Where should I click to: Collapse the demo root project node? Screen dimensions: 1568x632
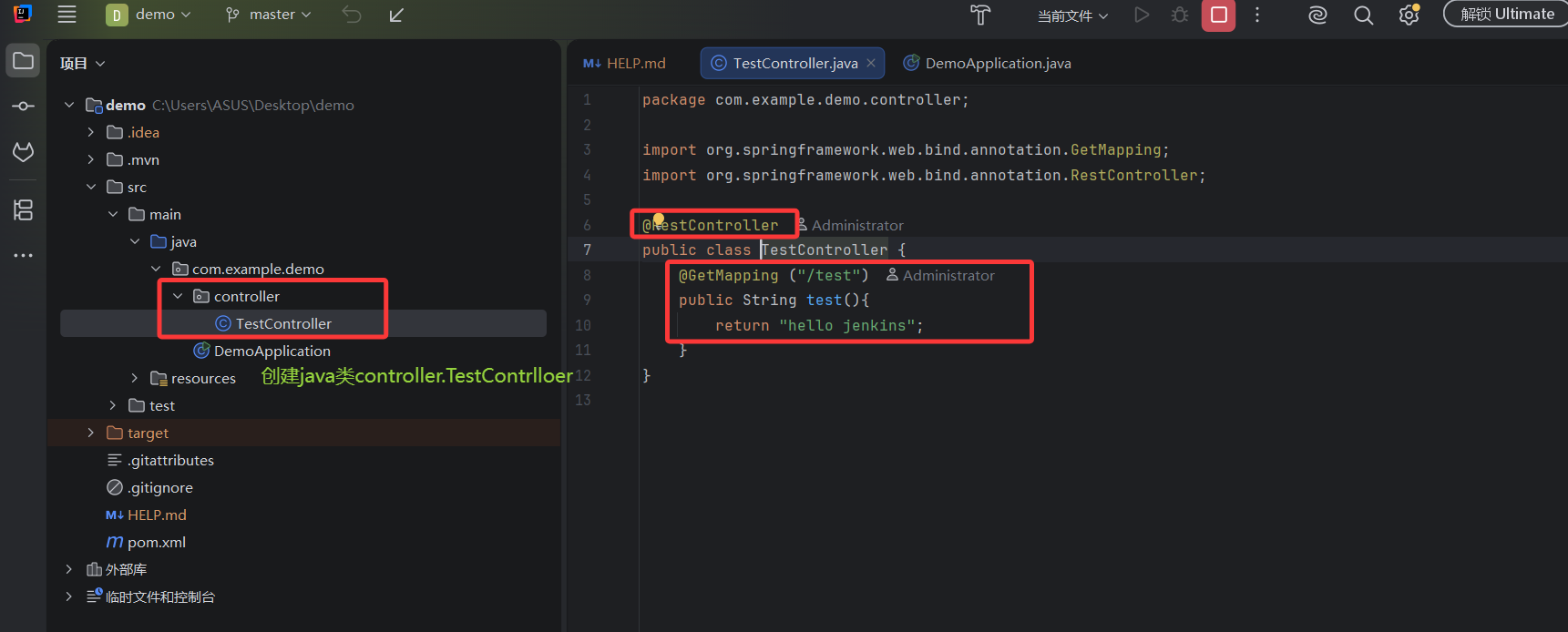pyautogui.click(x=69, y=105)
